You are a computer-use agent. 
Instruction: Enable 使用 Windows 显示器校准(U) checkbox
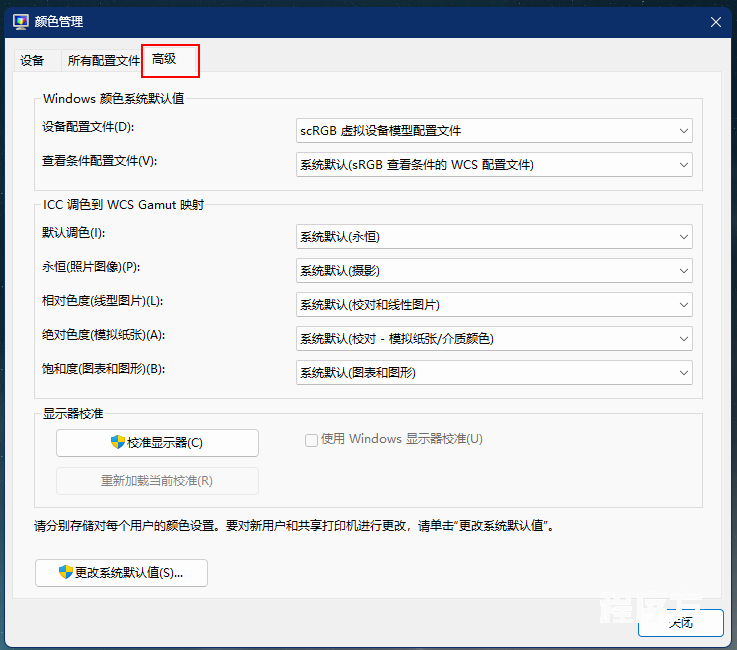311,440
